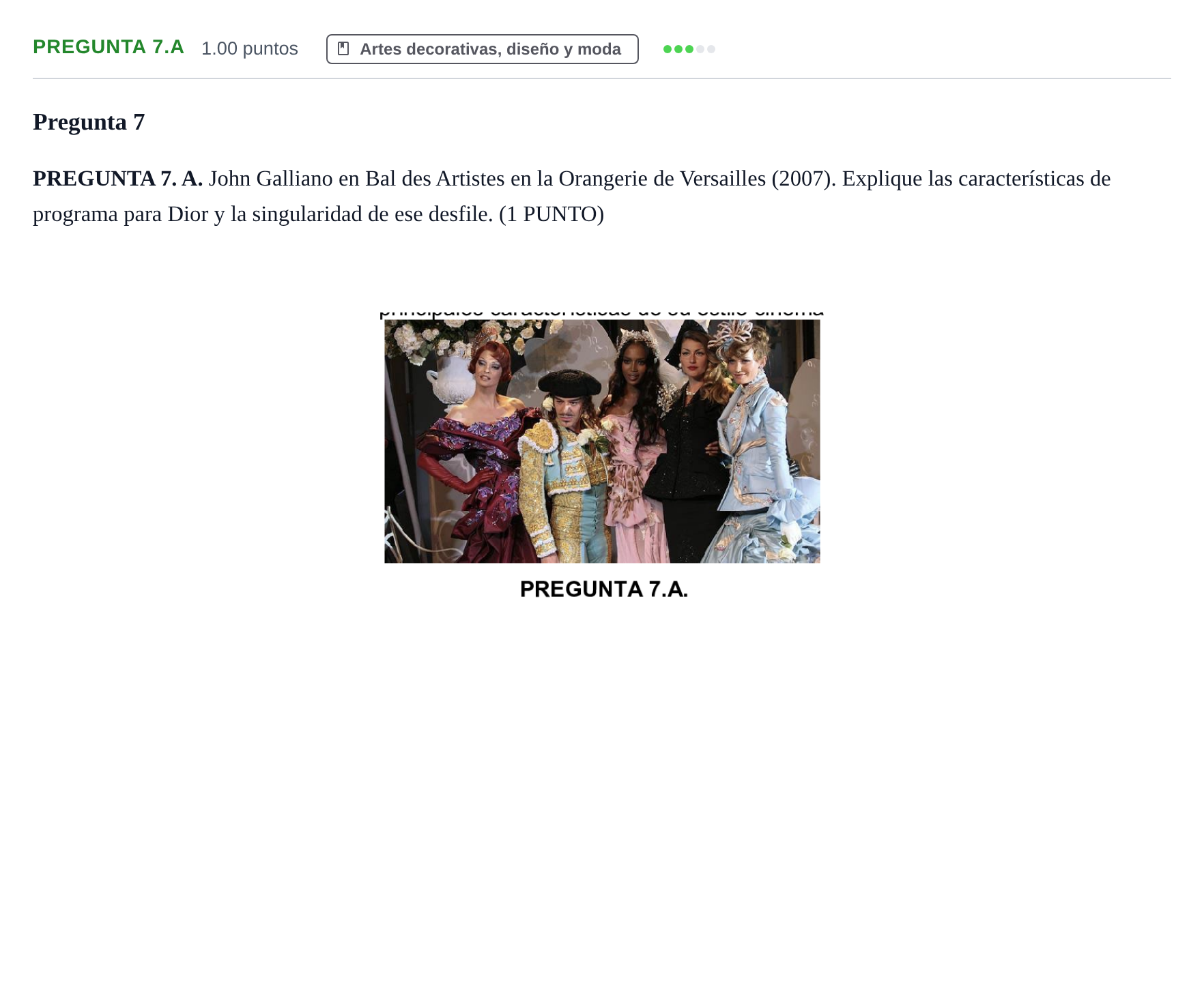Click the 'PREGUNTA 7. A.' bold paragraph start

pyautogui.click(x=117, y=179)
